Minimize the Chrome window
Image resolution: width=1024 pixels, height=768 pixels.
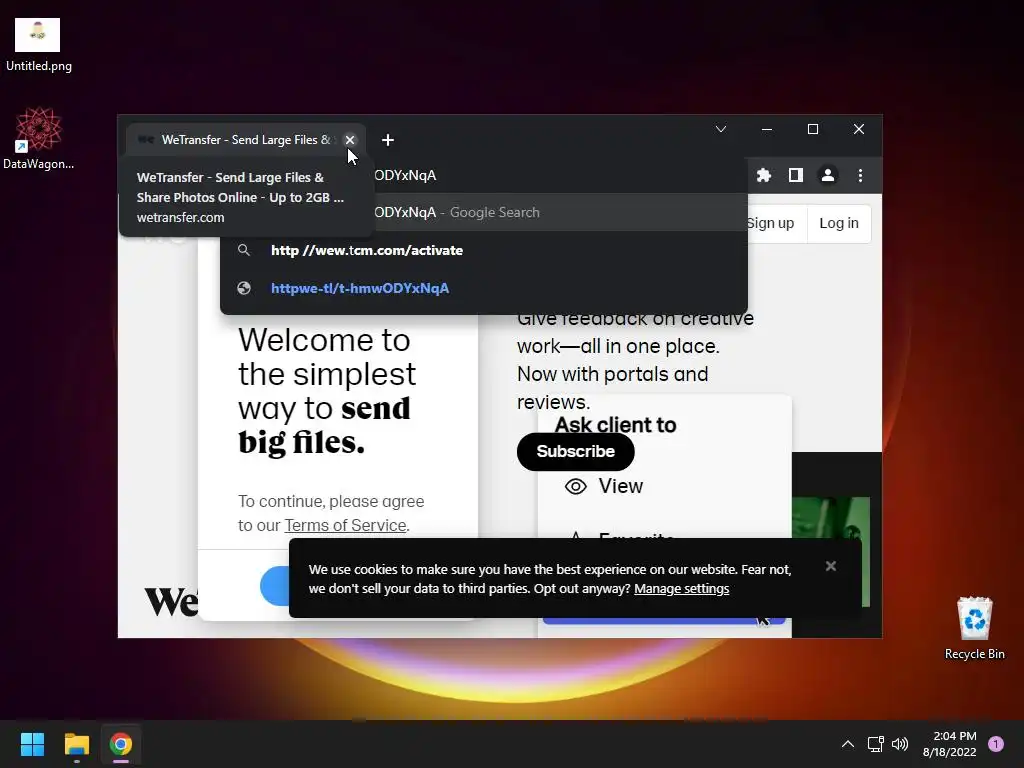pos(767,129)
